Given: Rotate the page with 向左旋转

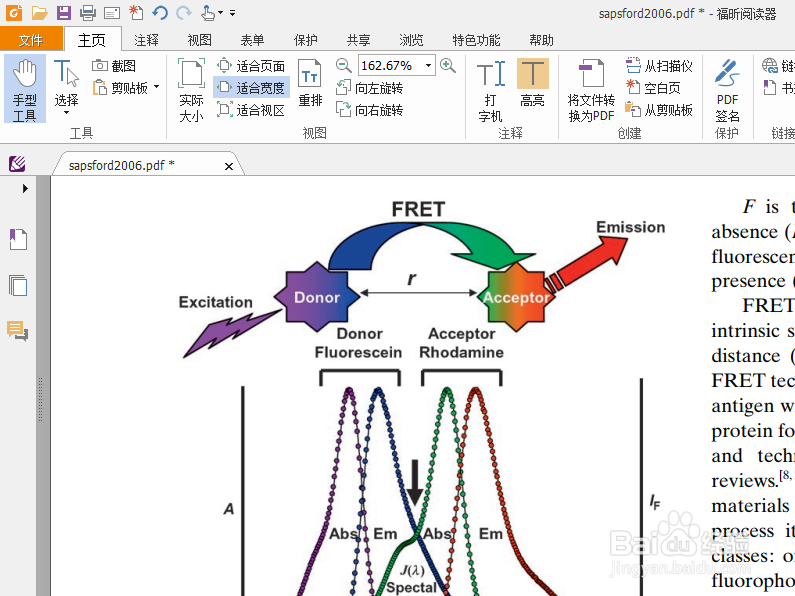Looking at the screenshot, I should point(370,88).
